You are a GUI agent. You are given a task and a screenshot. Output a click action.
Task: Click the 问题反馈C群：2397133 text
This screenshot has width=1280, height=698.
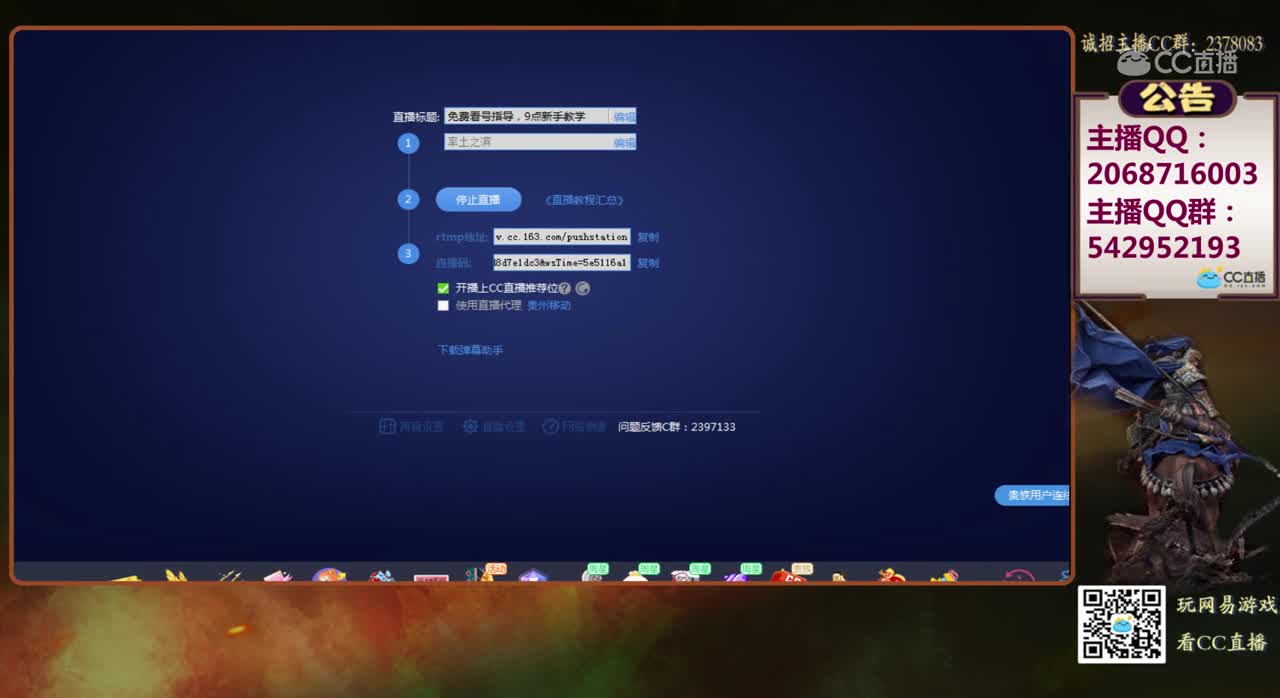tap(677, 427)
